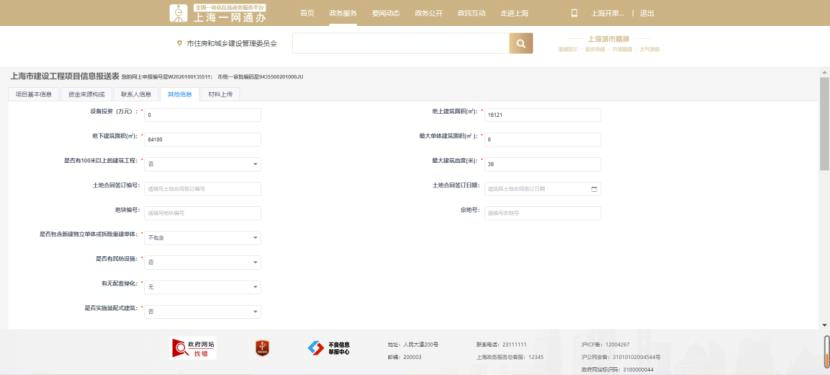The image size is (830, 375).
Task: Click the form's vertical scrollbar thumb
Action: coord(824,123)
